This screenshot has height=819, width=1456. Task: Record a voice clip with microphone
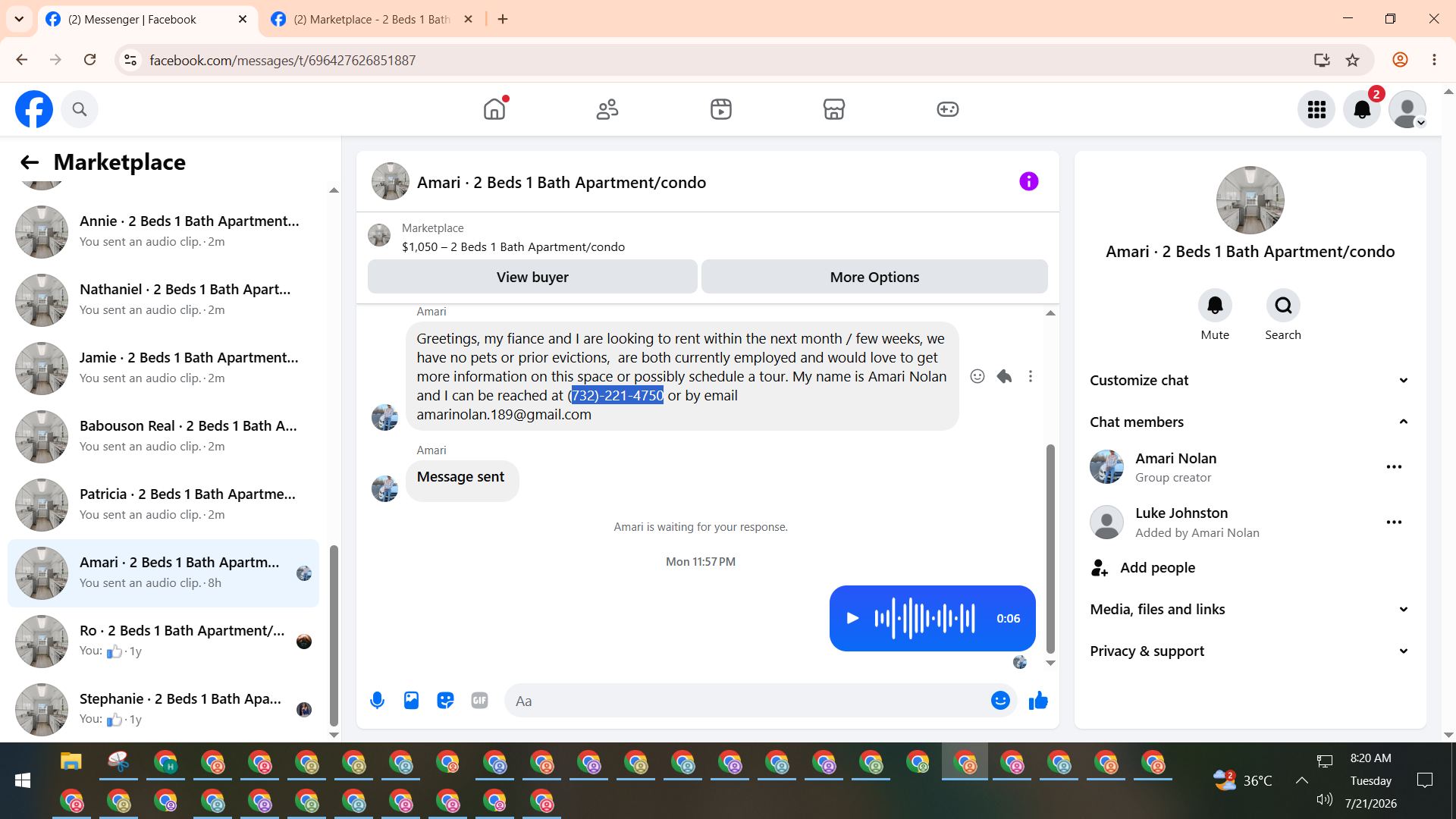click(377, 701)
